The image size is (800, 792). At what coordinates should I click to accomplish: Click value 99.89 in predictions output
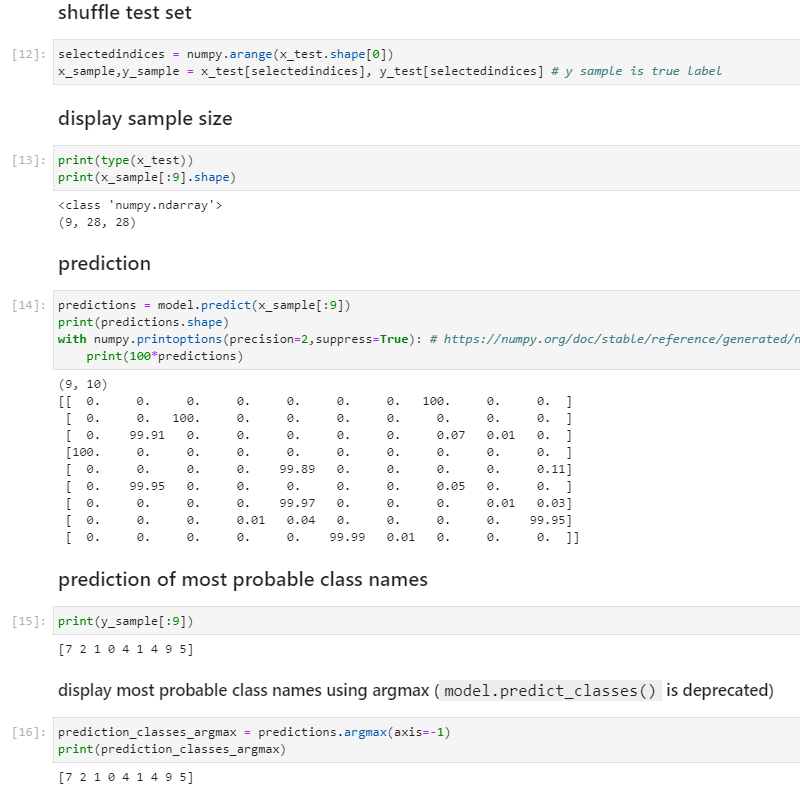pos(297,469)
